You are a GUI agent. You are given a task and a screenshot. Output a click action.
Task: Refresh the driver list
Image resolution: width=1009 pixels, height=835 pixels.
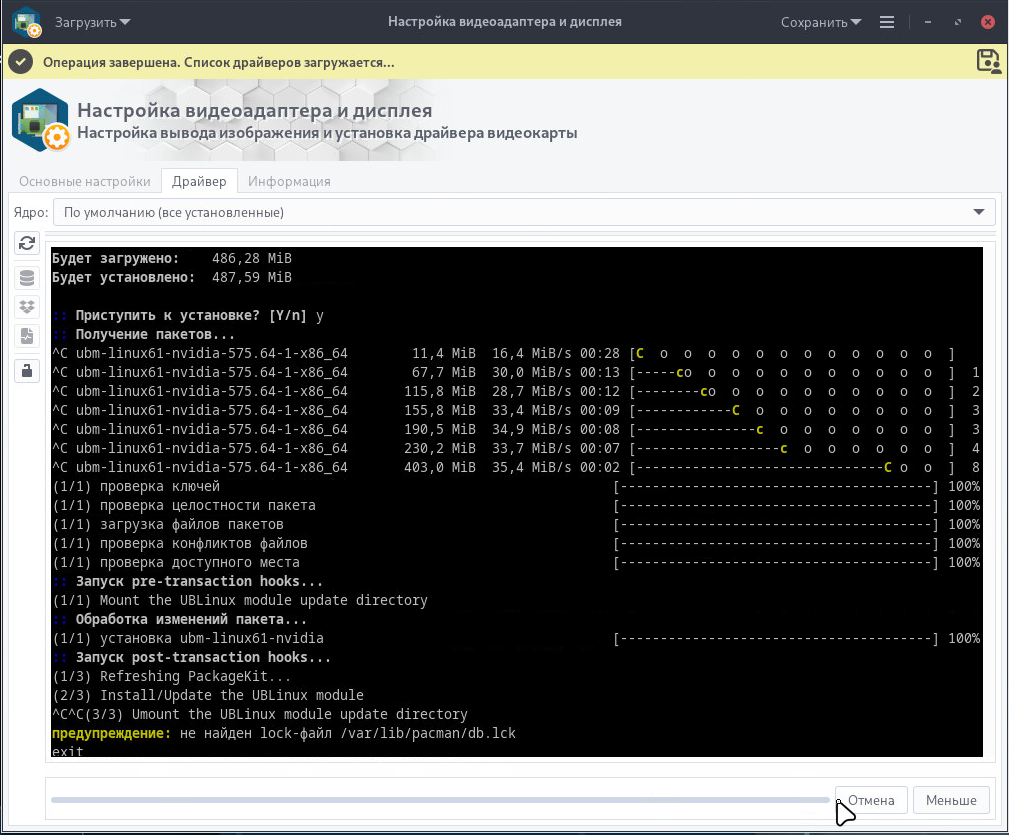coord(26,243)
